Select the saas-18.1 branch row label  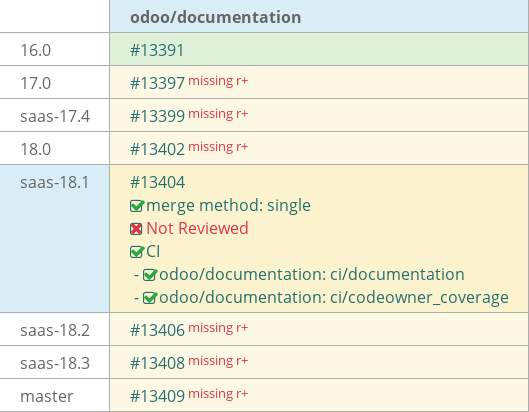point(55,182)
